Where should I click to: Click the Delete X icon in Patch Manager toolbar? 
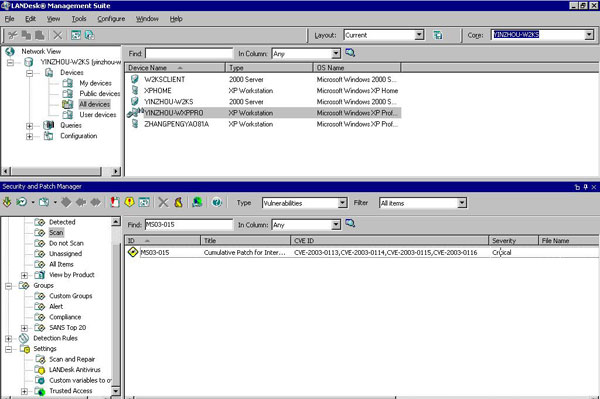163,202
